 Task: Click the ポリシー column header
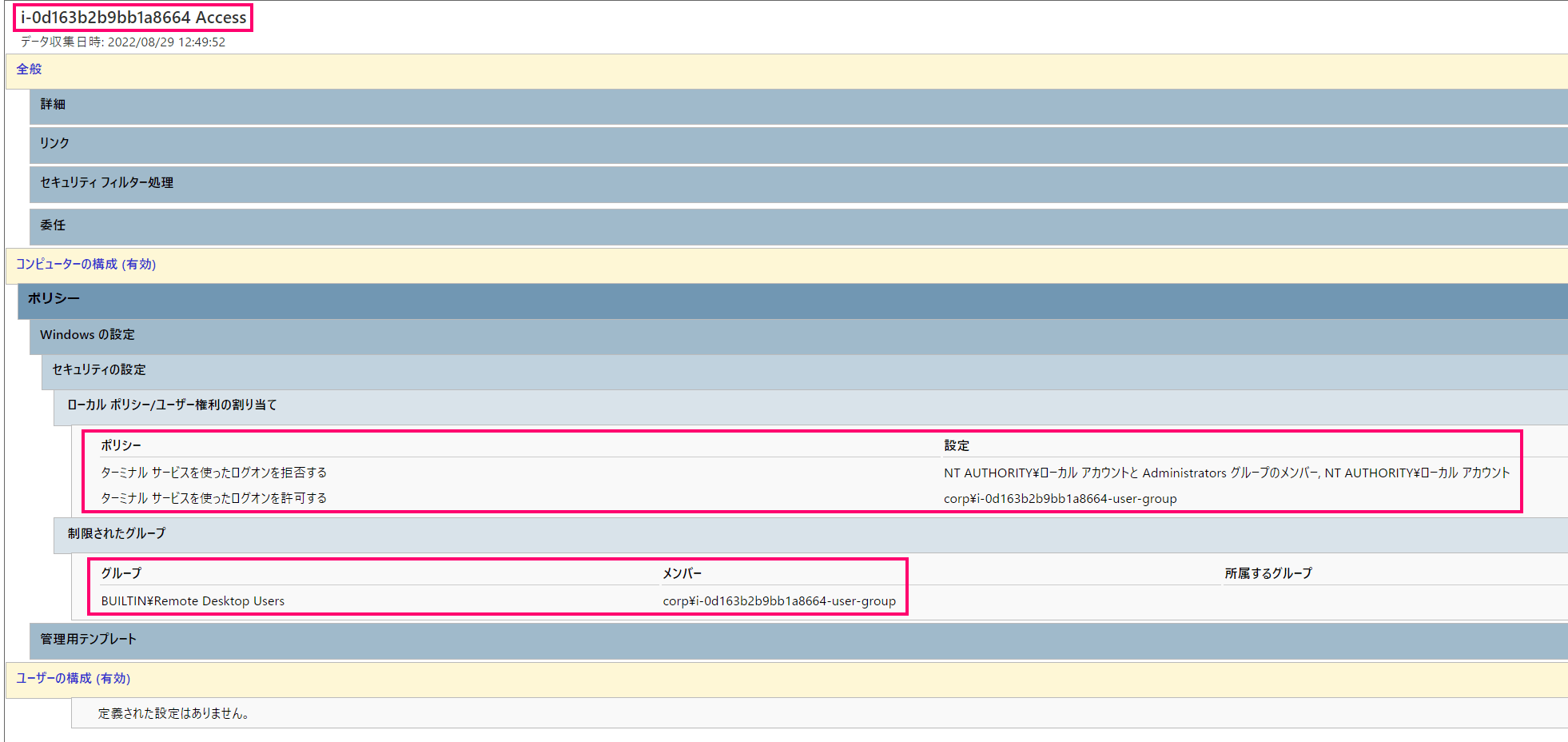tap(117, 445)
